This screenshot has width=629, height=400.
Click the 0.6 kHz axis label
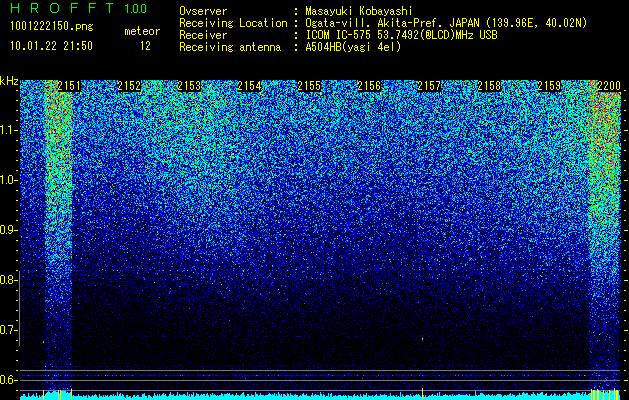(x=8, y=380)
